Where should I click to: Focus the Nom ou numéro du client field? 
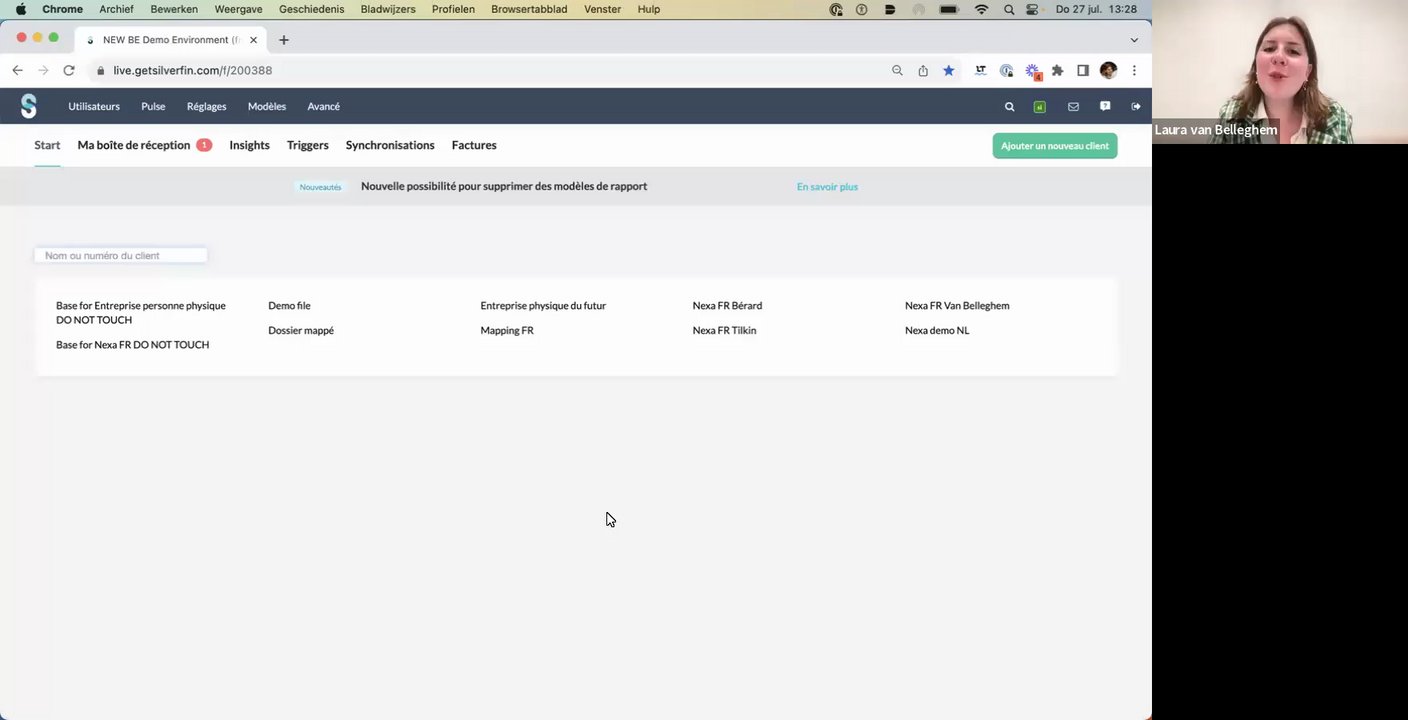[121, 255]
